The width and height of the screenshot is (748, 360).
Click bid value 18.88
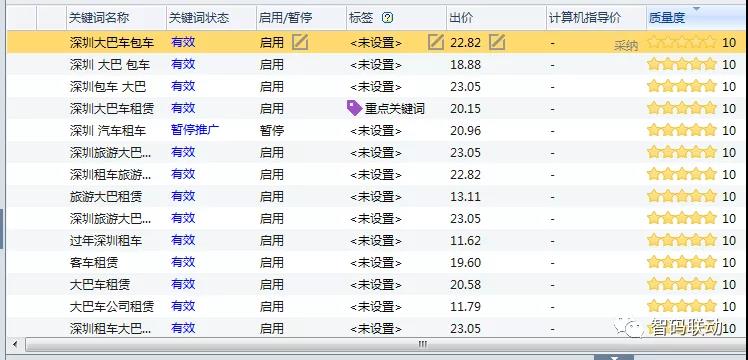point(465,65)
